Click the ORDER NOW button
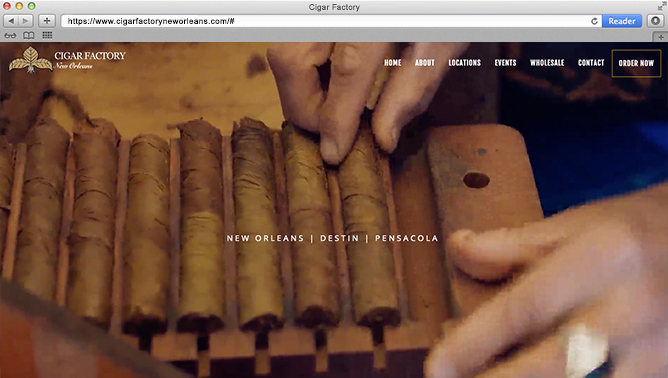Viewport: 668px width, 378px height. point(636,63)
